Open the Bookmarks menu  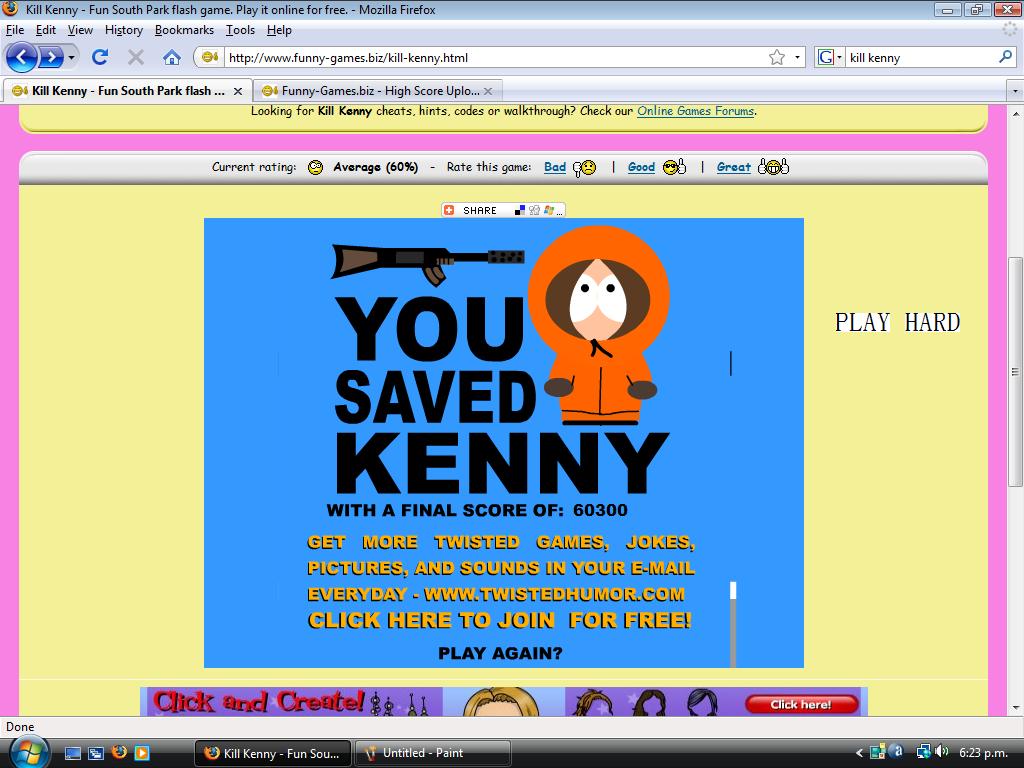coord(184,30)
